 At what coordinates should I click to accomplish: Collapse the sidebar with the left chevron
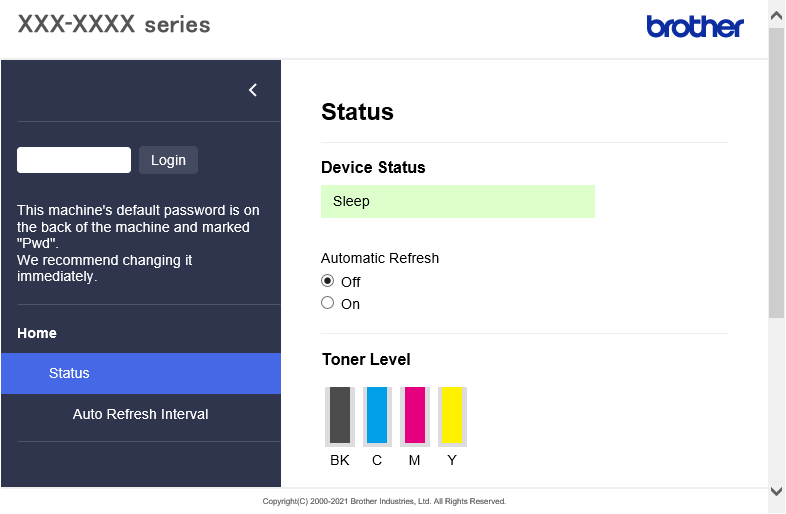coord(253,90)
